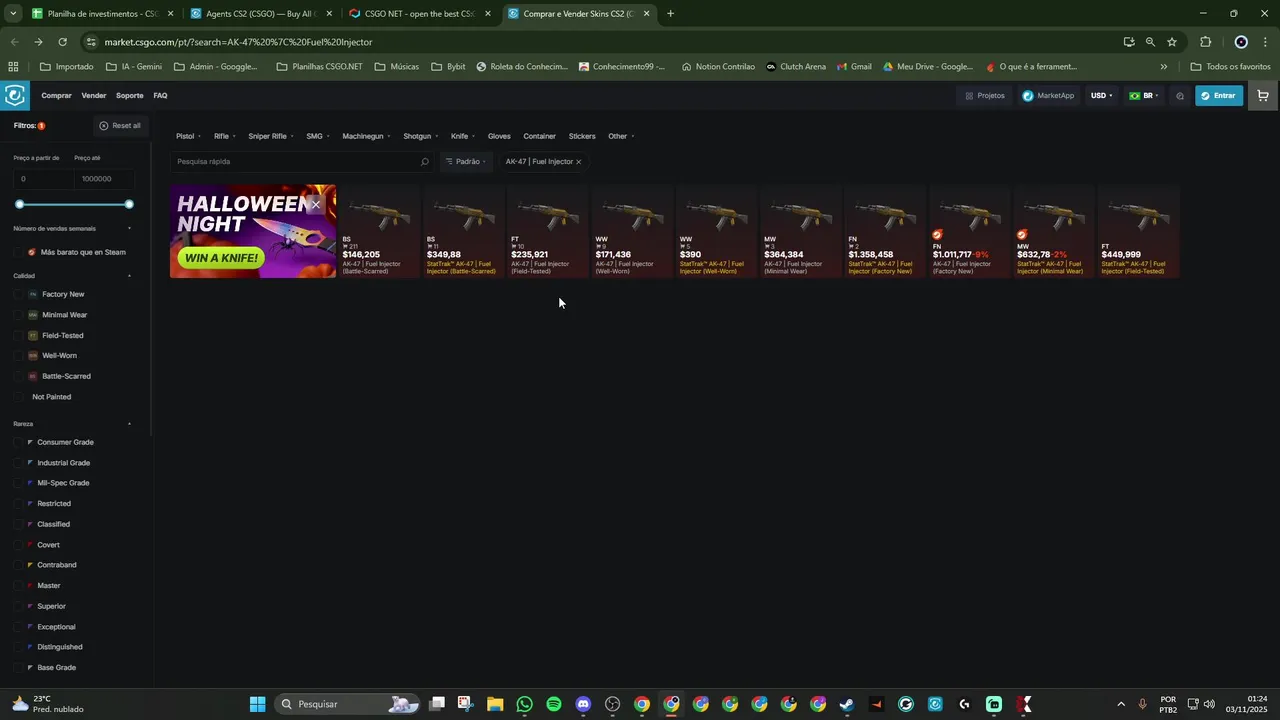
Task: Check the Field-Tested quality filter
Action: [18, 336]
